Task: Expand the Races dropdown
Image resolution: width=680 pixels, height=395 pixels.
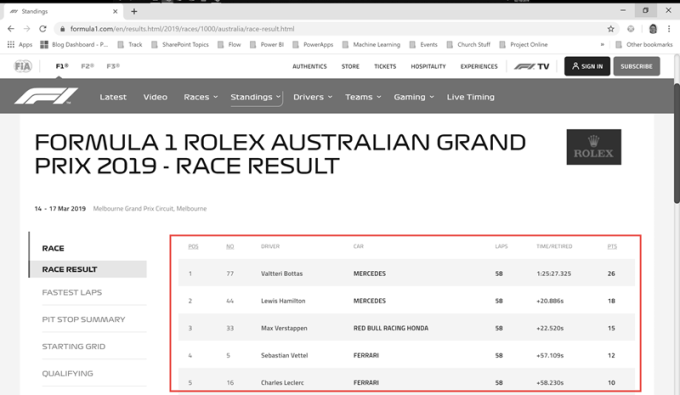Action: (x=200, y=97)
